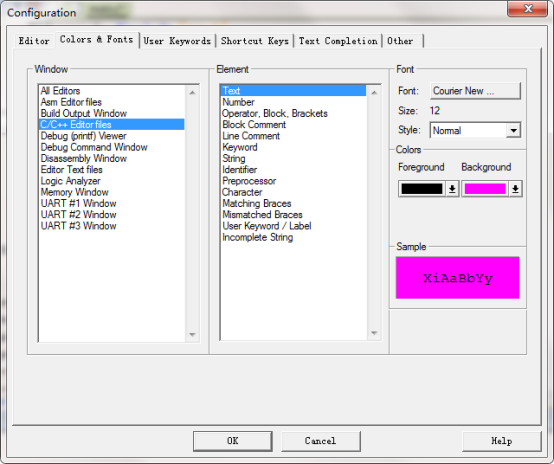Select Incomplete String element
Viewport: 554px width, 464px height.
click(294, 237)
